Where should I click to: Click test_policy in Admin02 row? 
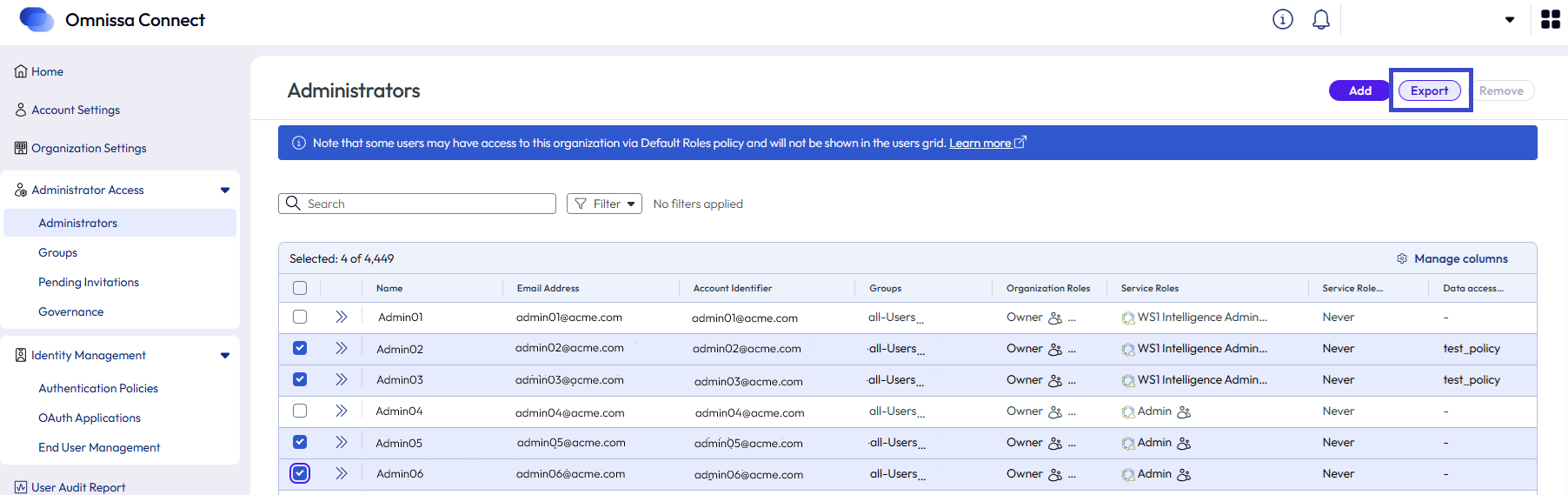[1472, 348]
